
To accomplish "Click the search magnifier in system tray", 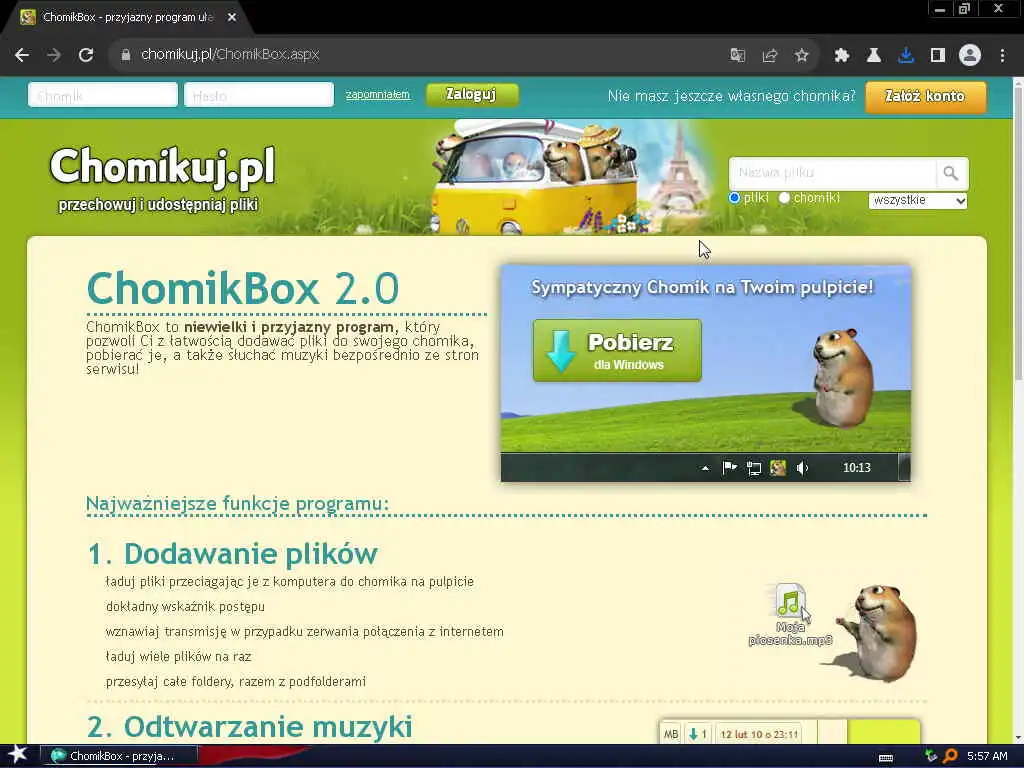I will click(x=950, y=756).
